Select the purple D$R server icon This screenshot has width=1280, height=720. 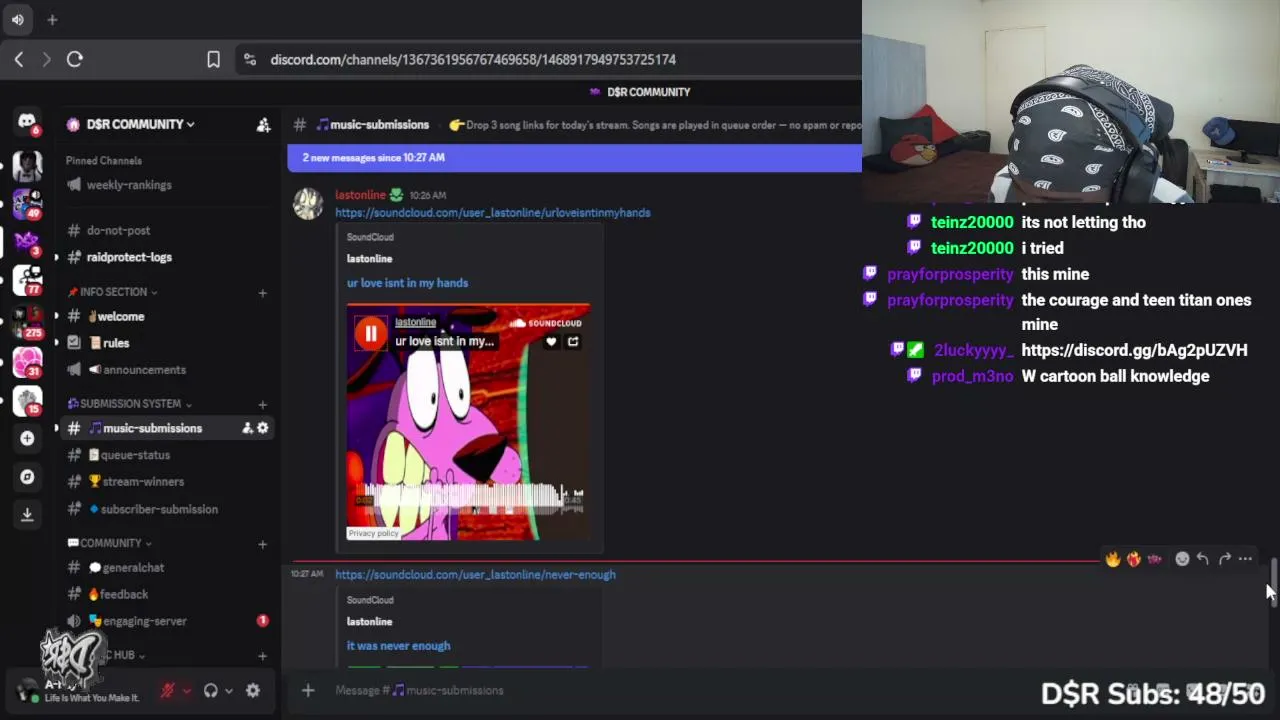[x=27, y=241]
